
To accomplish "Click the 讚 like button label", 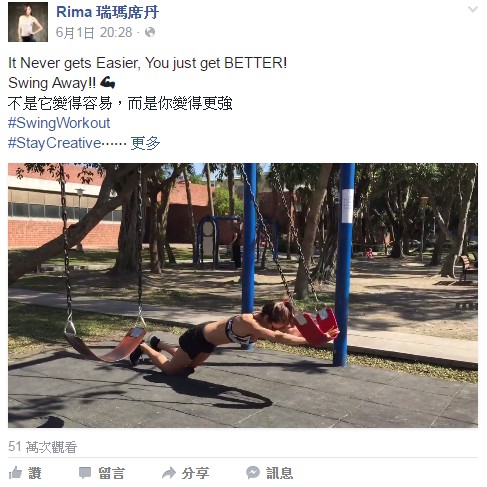I will tap(35, 473).
